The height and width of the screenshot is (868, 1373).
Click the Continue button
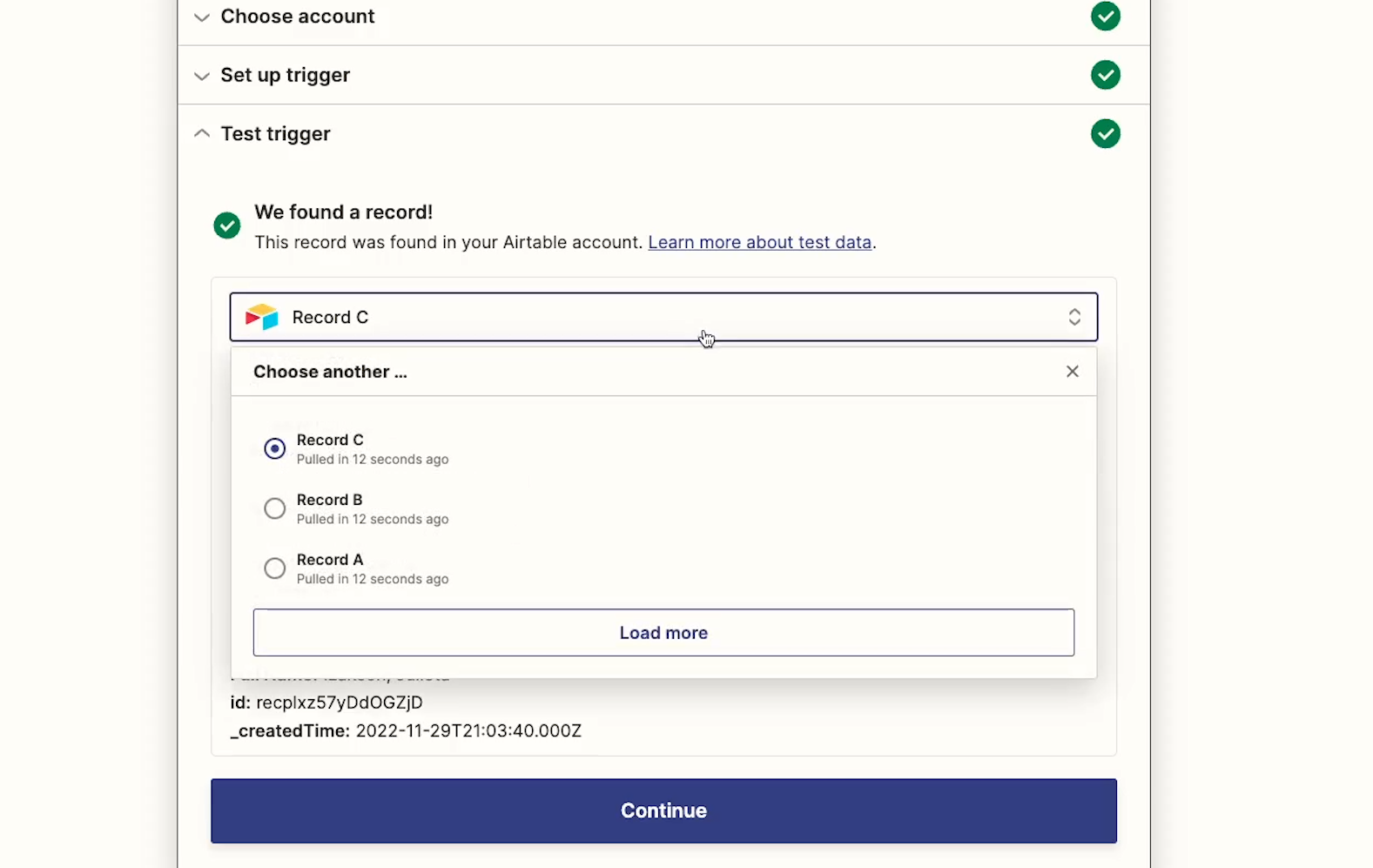(x=663, y=811)
